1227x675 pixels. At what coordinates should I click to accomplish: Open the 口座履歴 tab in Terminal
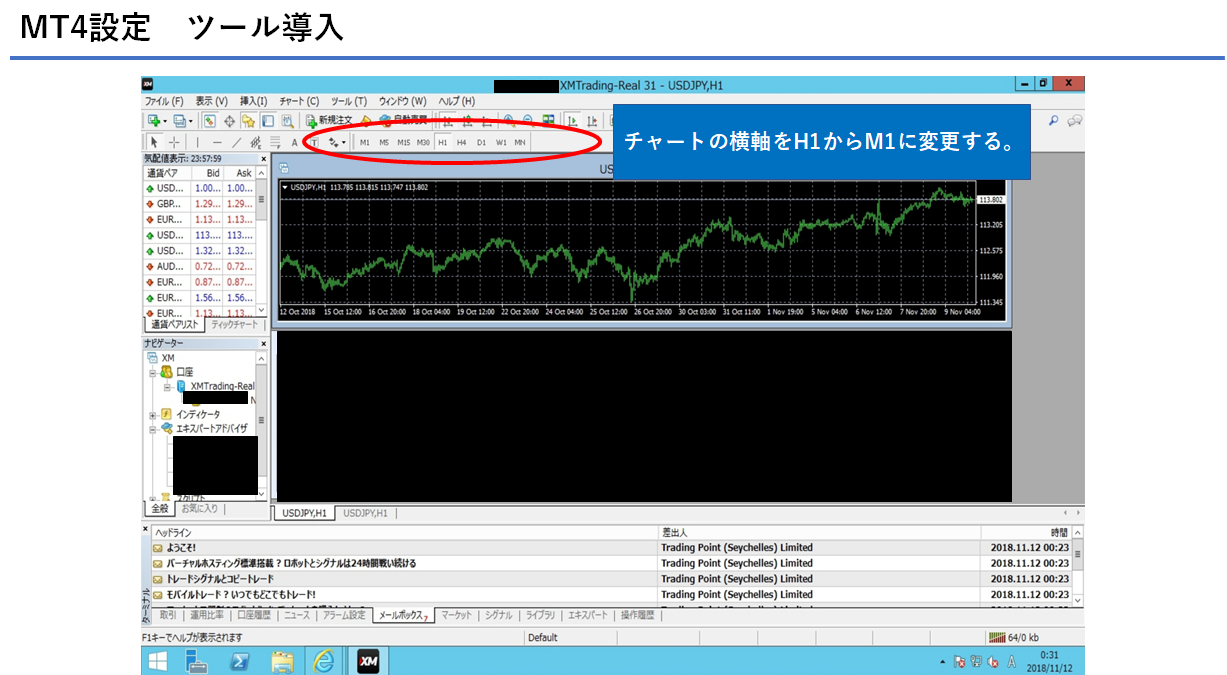click(254, 616)
